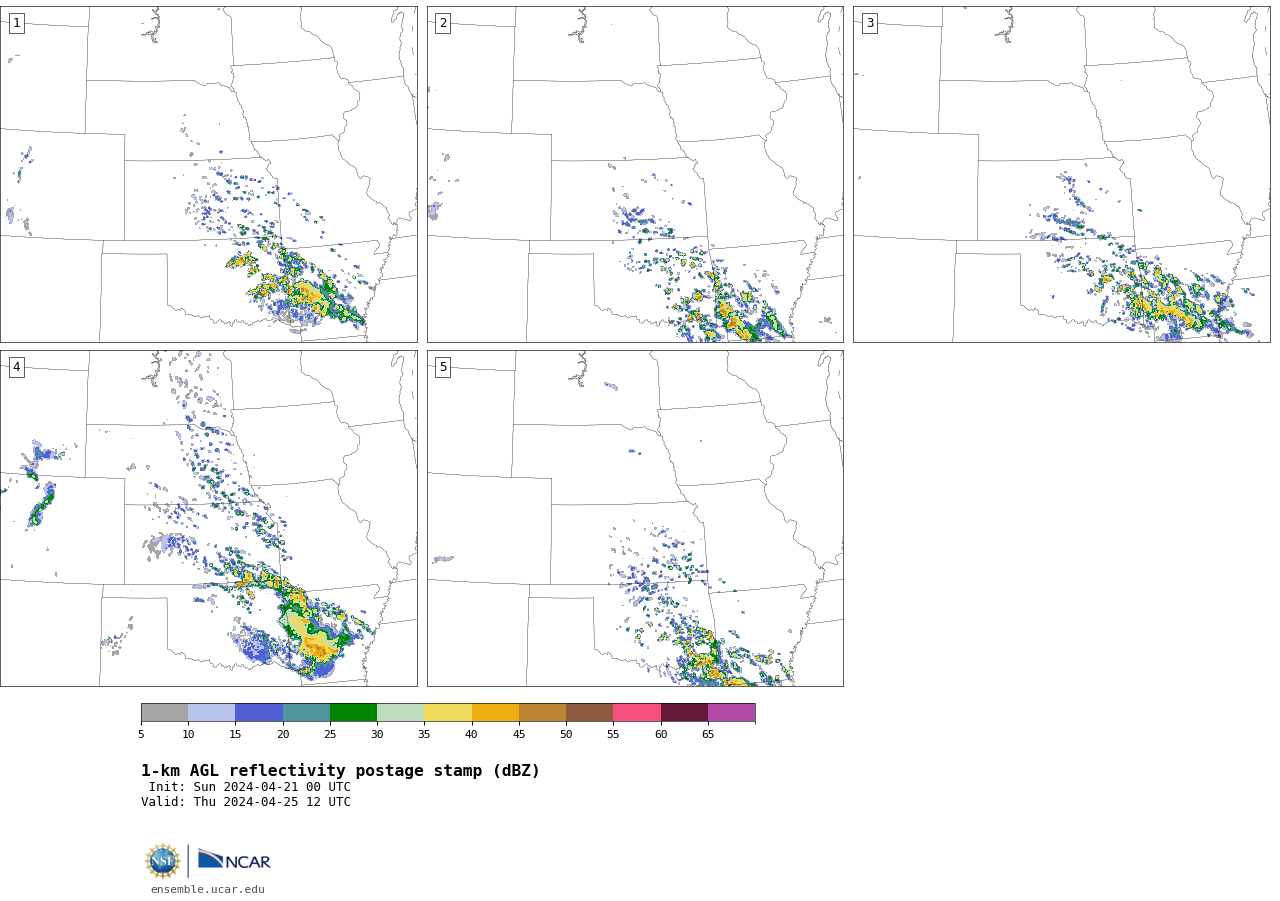The width and height of the screenshot is (1280, 901).
Task: Select the tan 45-50 dBZ swatch
Action: pyautogui.click(x=542, y=713)
